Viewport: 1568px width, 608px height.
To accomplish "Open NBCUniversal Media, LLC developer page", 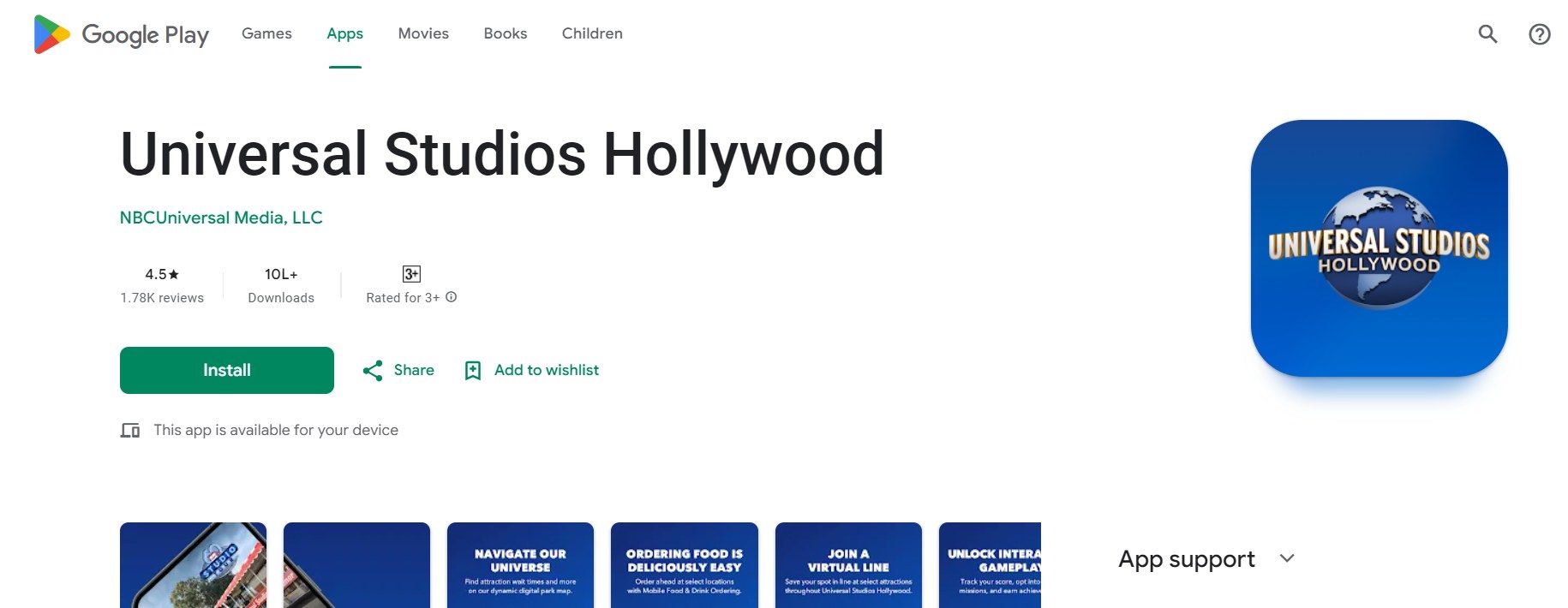I will [x=221, y=218].
